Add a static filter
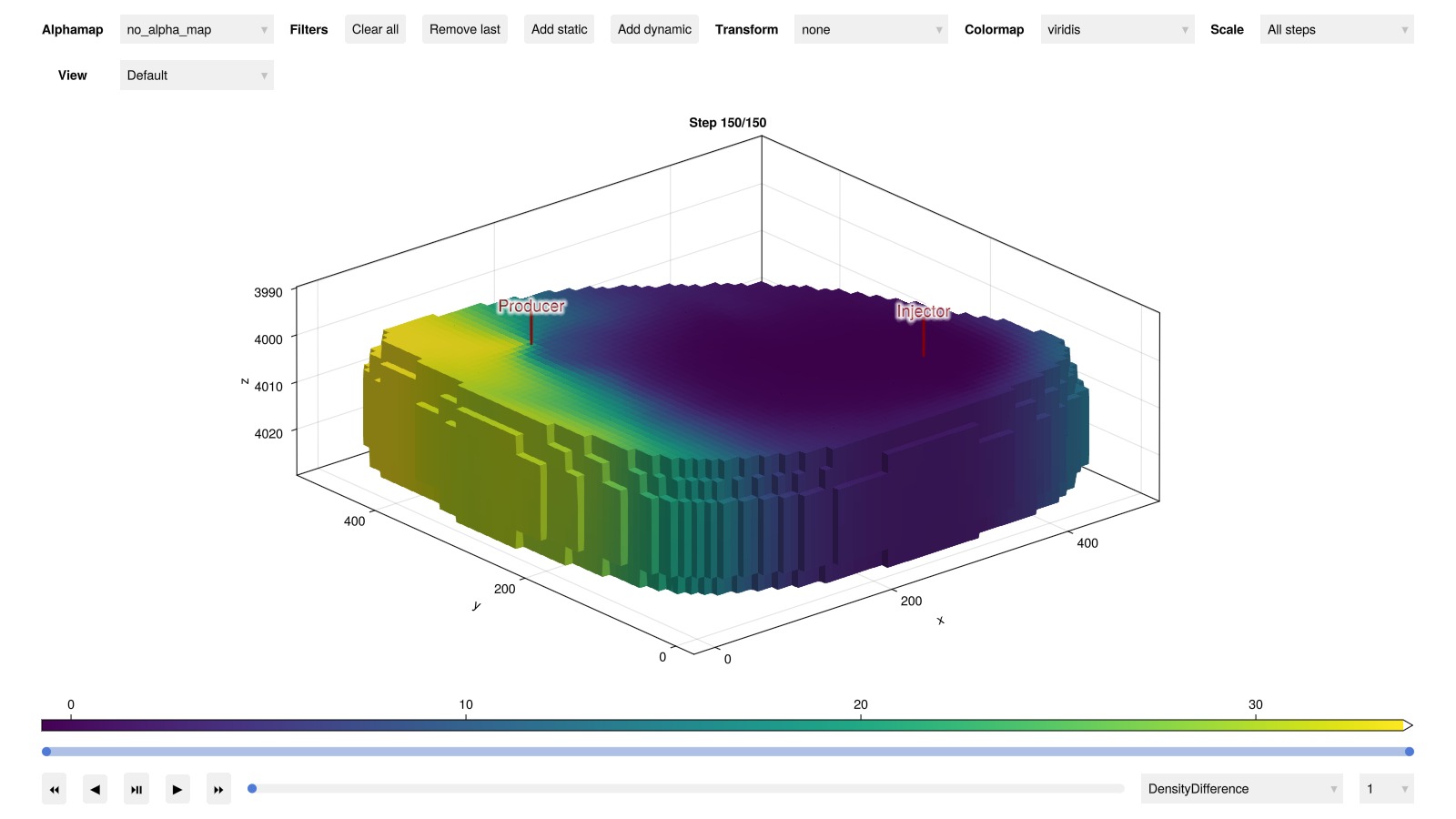This screenshot has height=819, width=1456. point(559,29)
